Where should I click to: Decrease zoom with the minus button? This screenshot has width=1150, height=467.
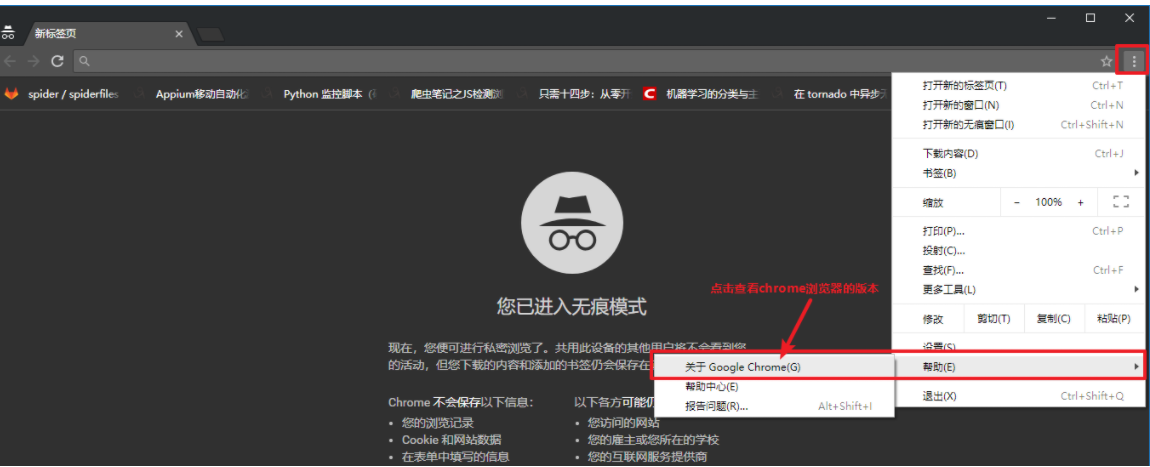[1017, 202]
